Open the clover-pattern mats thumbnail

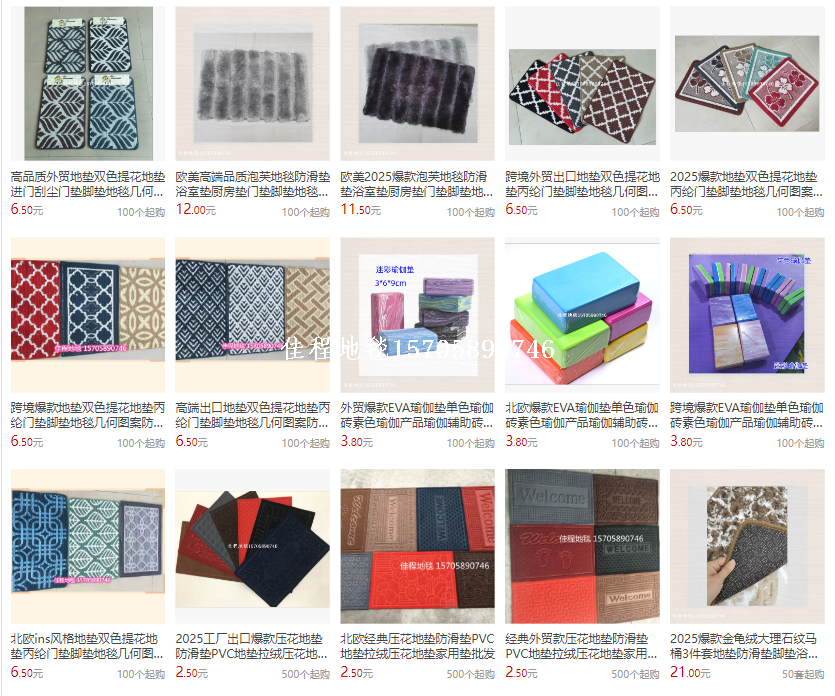[747, 84]
